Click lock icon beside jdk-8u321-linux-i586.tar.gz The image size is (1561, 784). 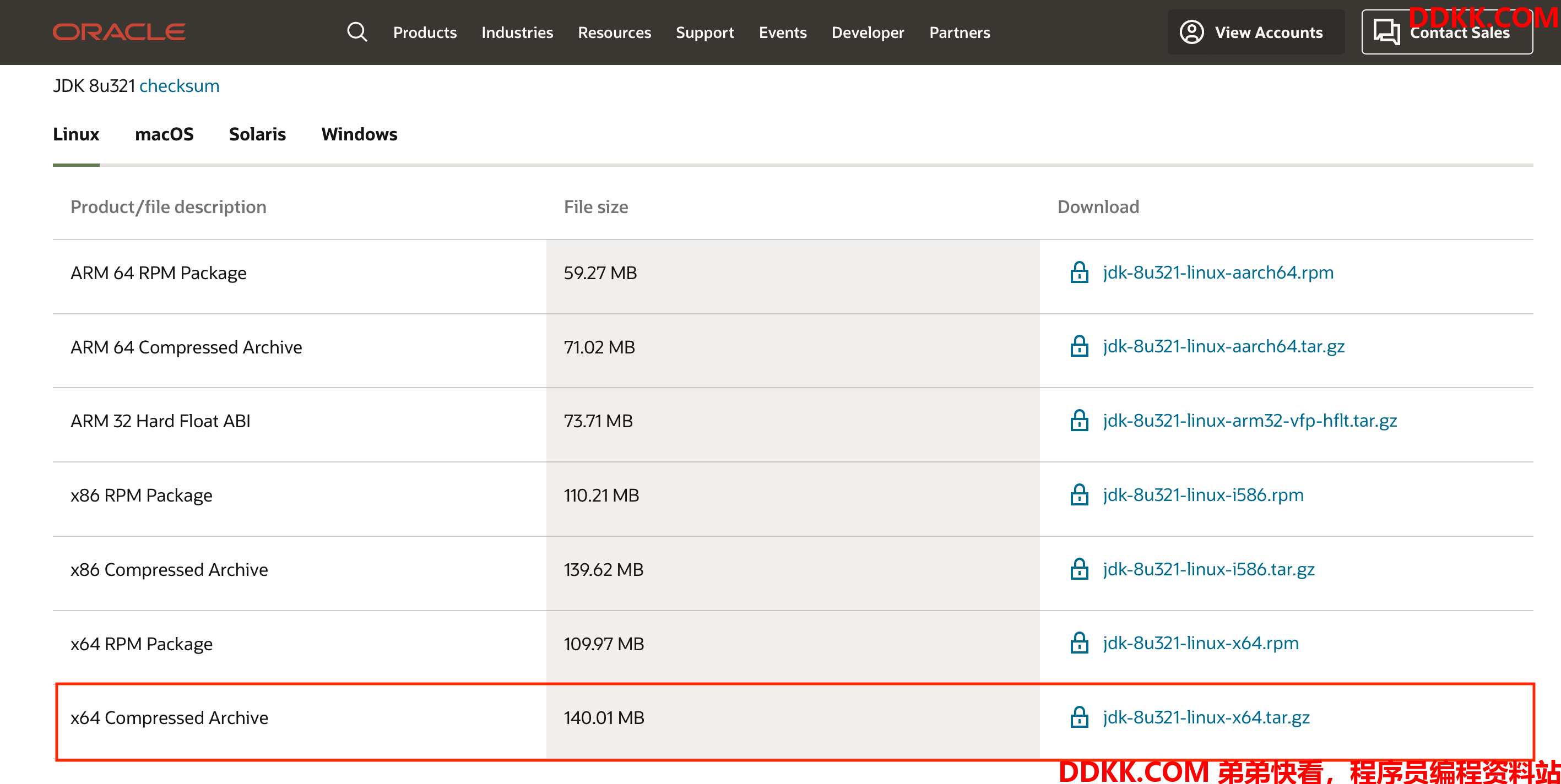tap(1079, 569)
